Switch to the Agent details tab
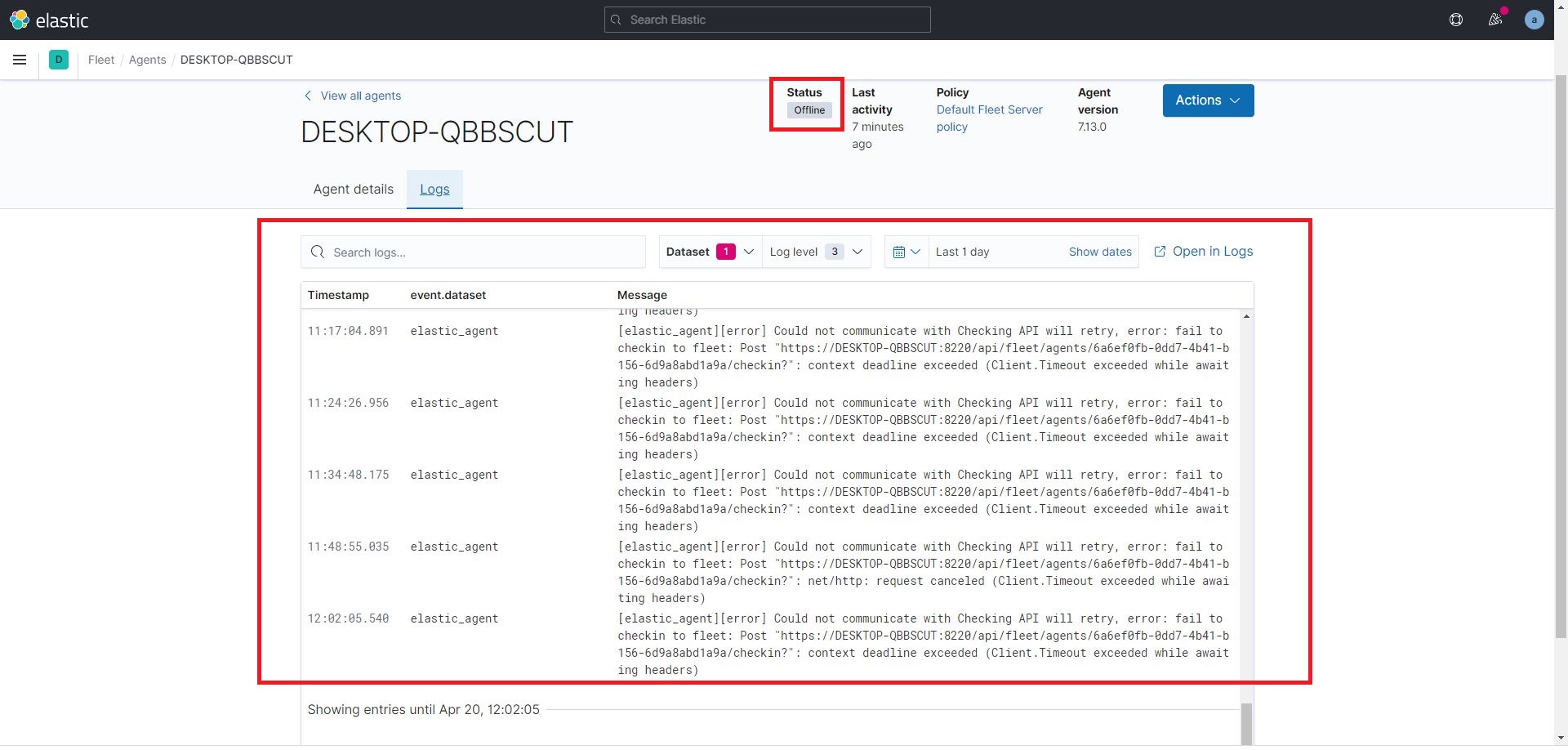The width and height of the screenshot is (1568, 750). click(x=354, y=190)
